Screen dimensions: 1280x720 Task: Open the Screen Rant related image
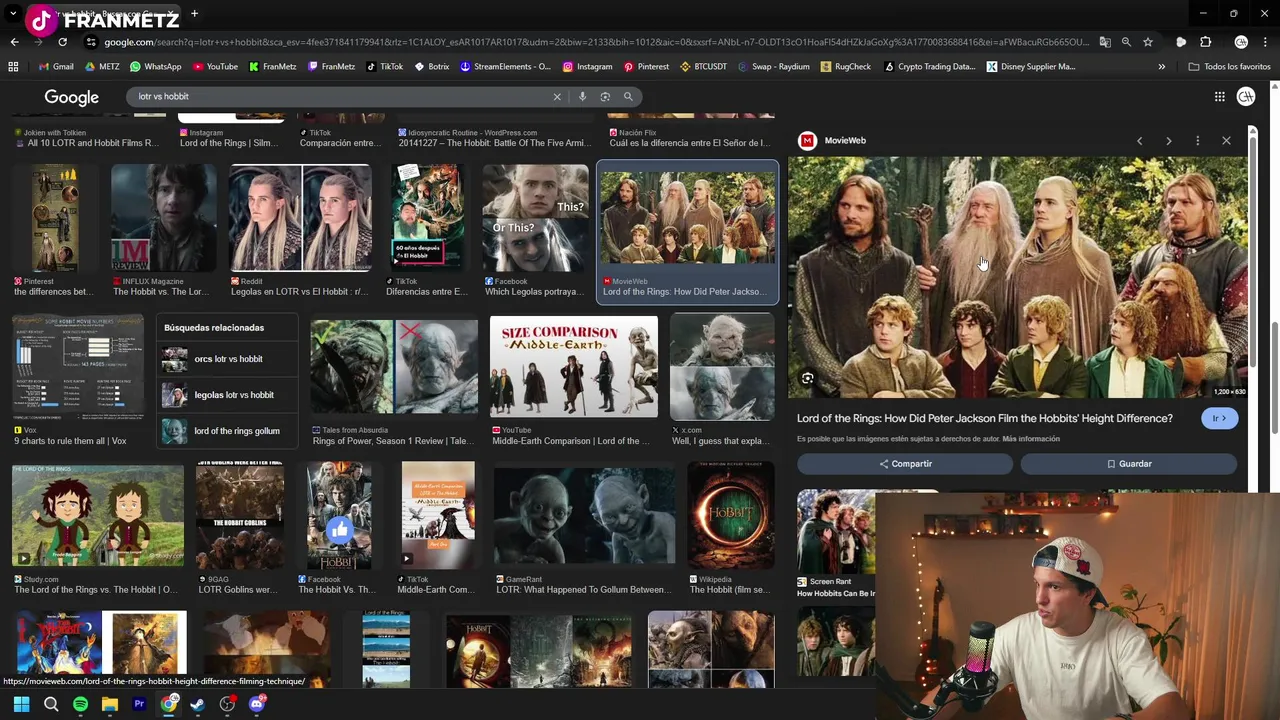[x=836, y=532]
